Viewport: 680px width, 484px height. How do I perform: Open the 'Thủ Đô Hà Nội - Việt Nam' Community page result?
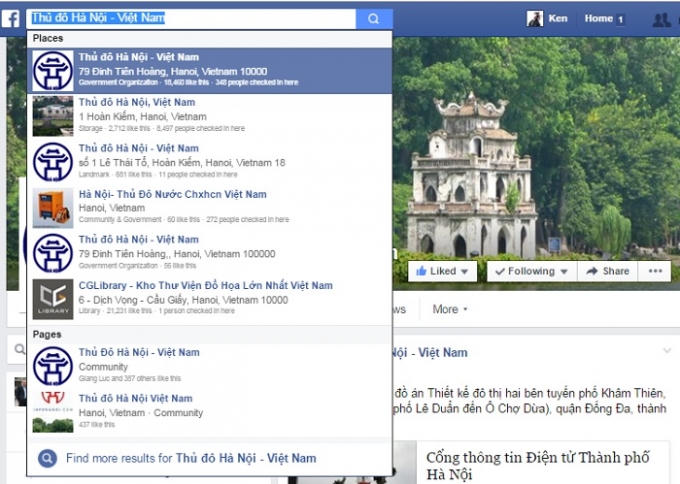pyautogui.click(x=209, y=366)
